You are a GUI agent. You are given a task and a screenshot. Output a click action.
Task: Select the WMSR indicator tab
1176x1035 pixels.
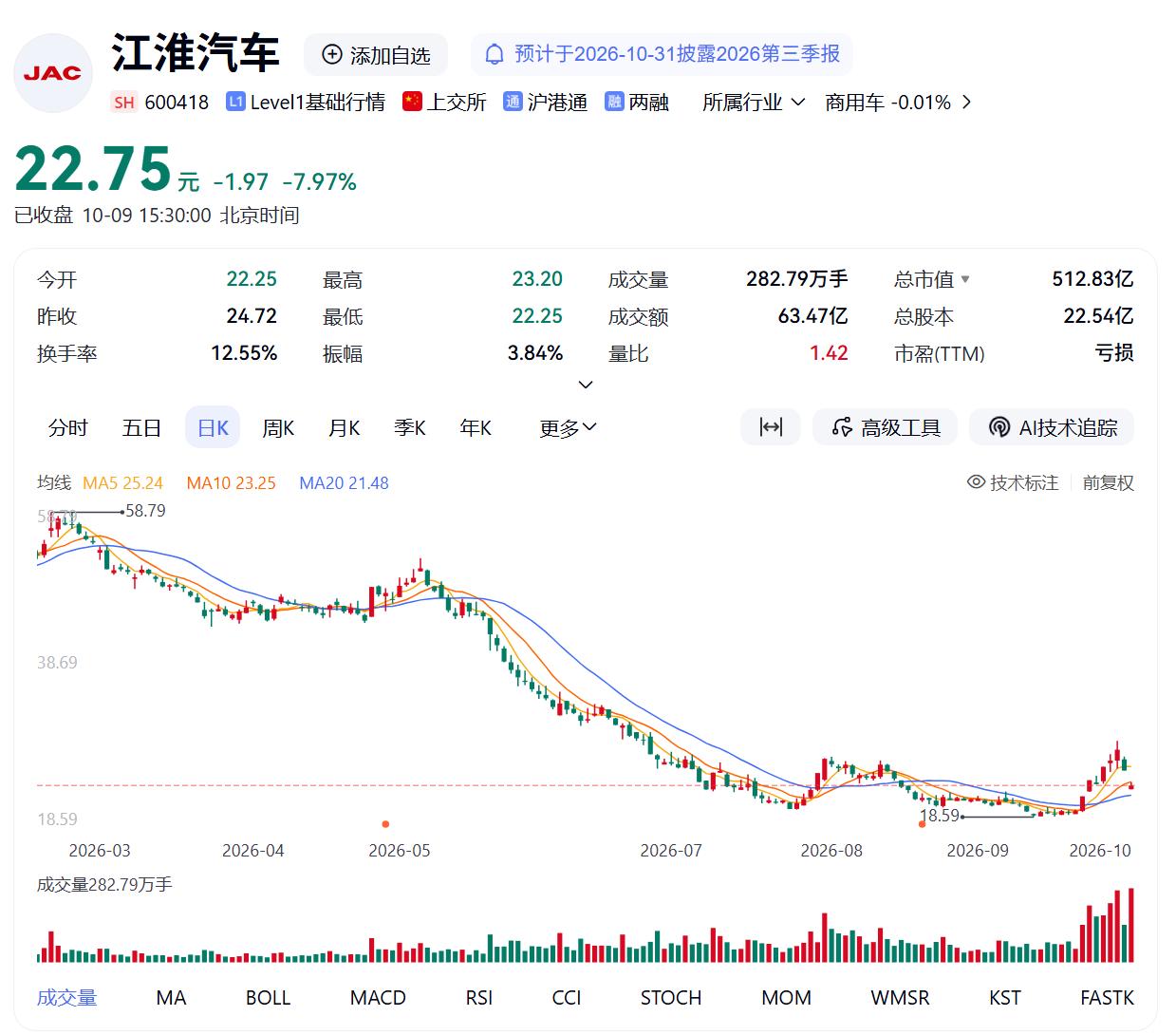tap(901, 998)
